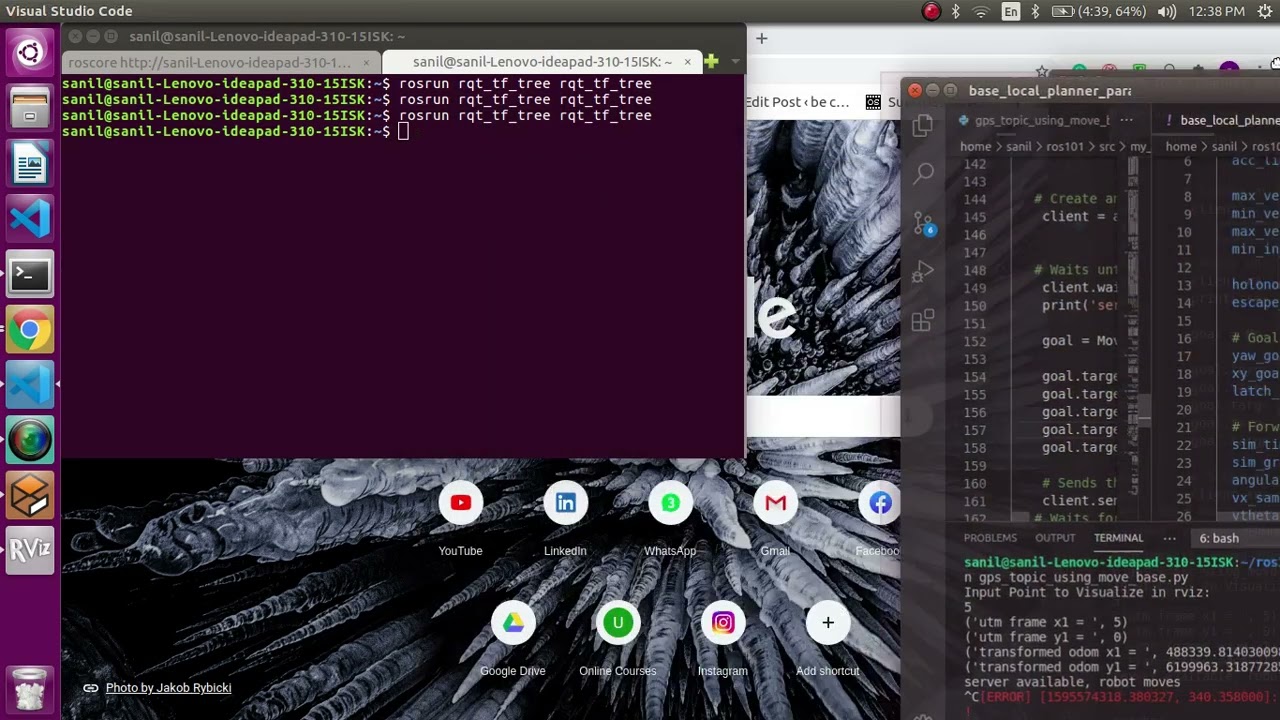The width and height of the screenshot is (1280, 720).
Task: Open LibreOffice Writer from the dock
Action: (30, 163)
